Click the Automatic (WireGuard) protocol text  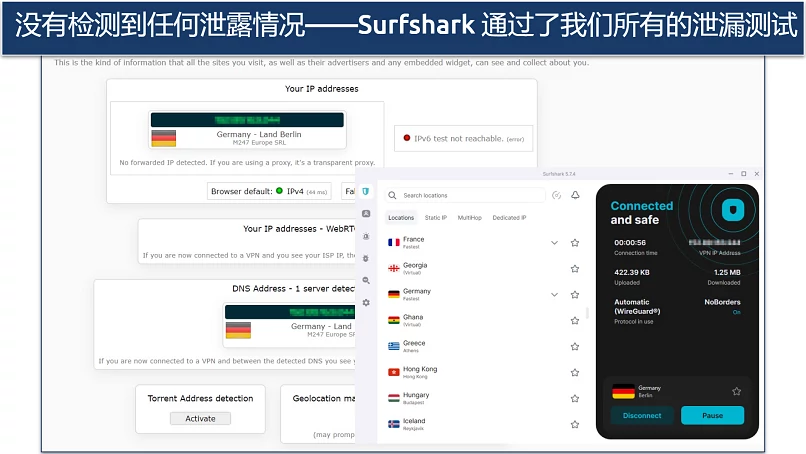point(637,306)
